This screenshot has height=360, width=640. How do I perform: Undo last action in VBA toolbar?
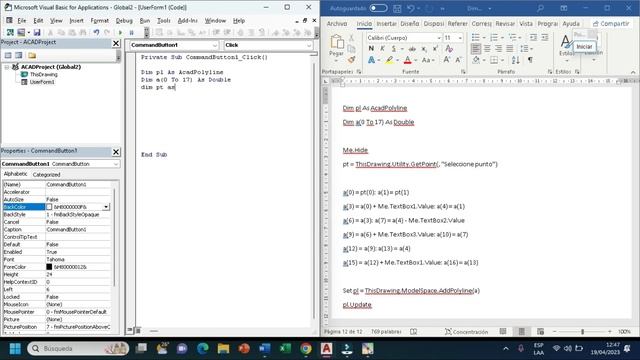[96, 32]
